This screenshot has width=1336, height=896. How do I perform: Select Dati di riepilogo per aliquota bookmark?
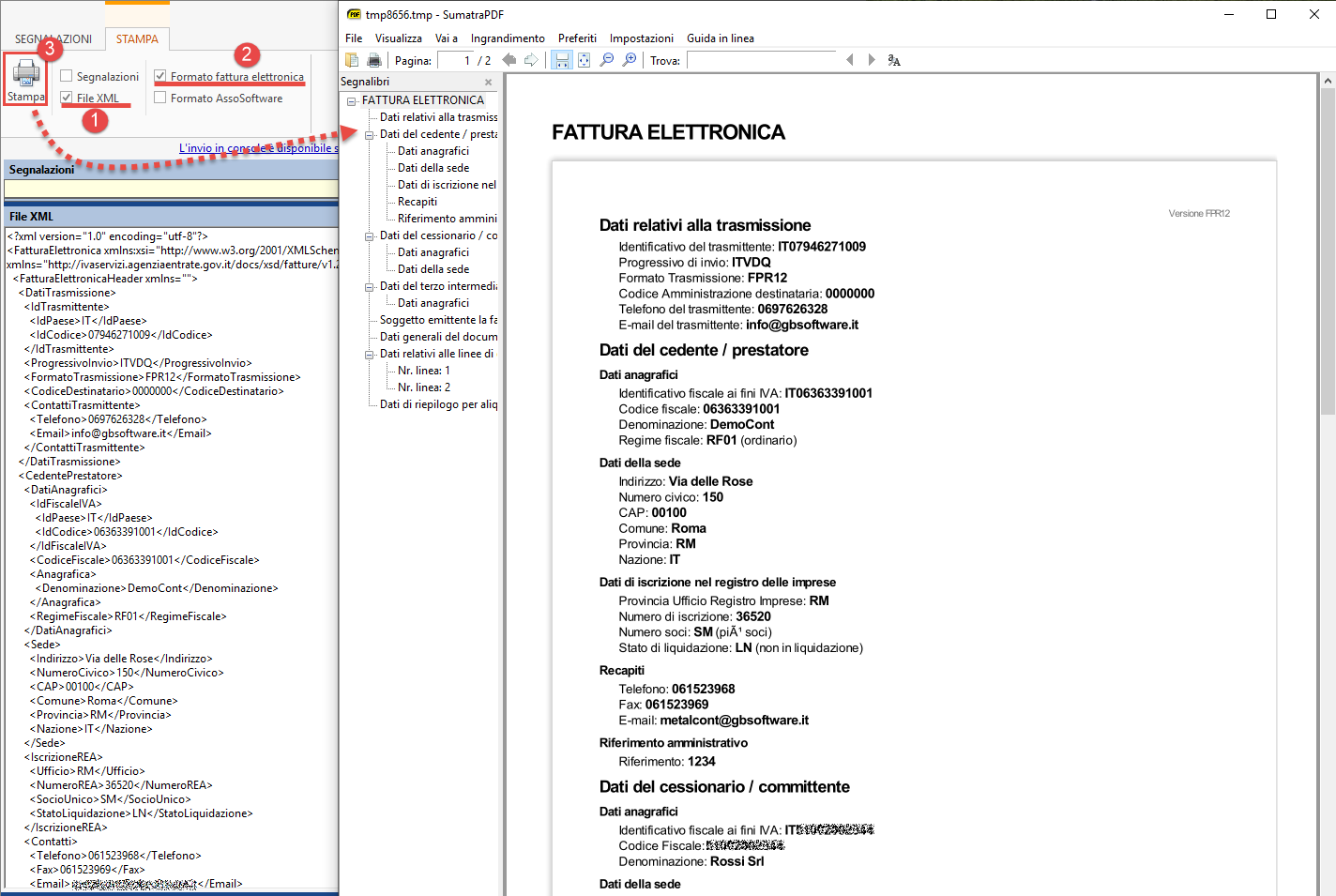438,404
